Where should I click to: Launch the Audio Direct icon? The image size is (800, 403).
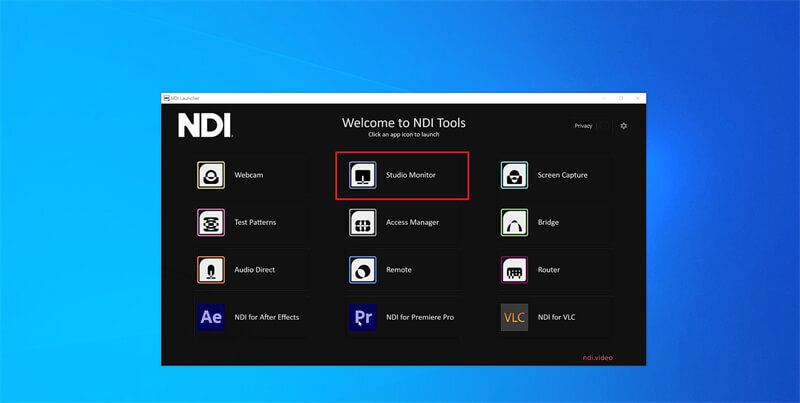coord(211,270)
